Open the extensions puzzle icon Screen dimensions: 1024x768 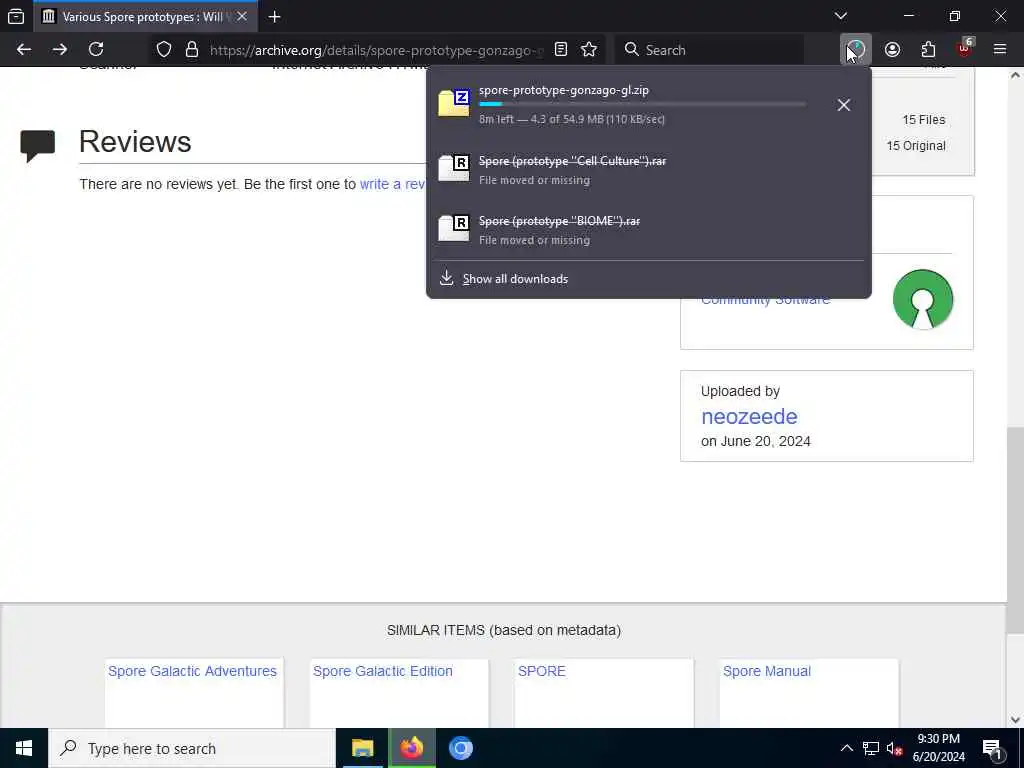pyautogui.click(x=928, y=50)
